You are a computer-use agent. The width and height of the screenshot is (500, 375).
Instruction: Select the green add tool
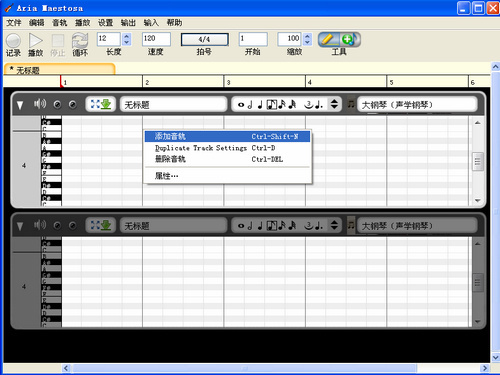pos(349,39)
